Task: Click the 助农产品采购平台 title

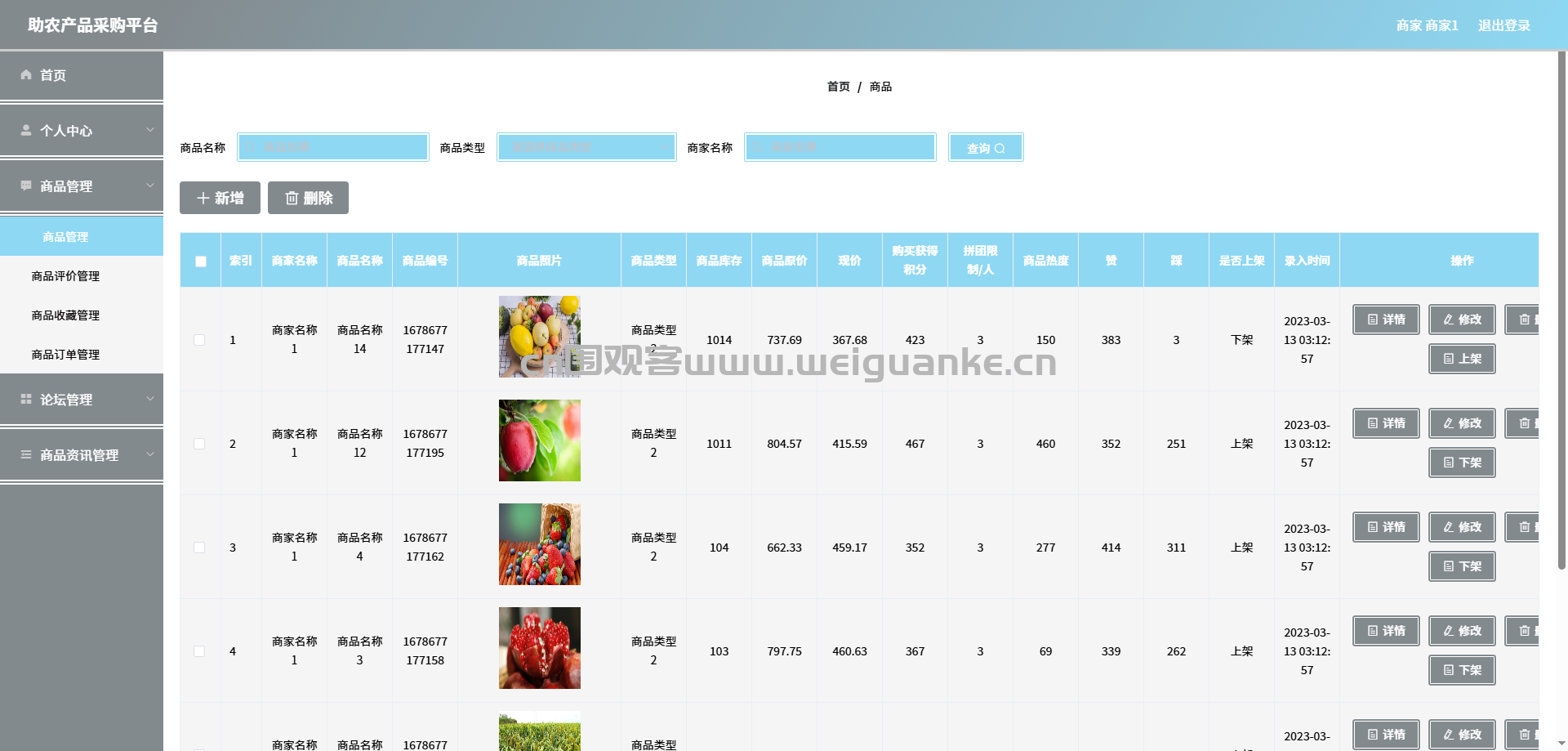Action: 93,25
